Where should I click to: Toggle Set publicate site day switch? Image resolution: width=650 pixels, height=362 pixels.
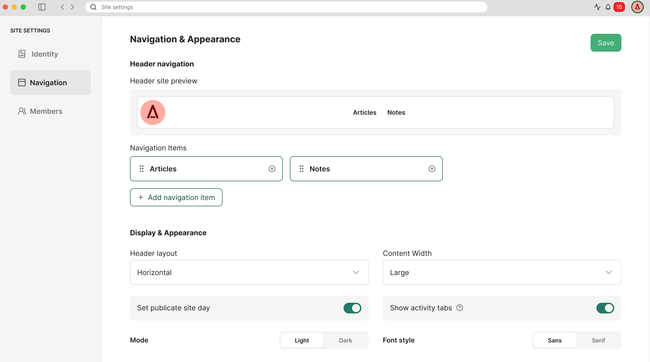pos(352,308)
